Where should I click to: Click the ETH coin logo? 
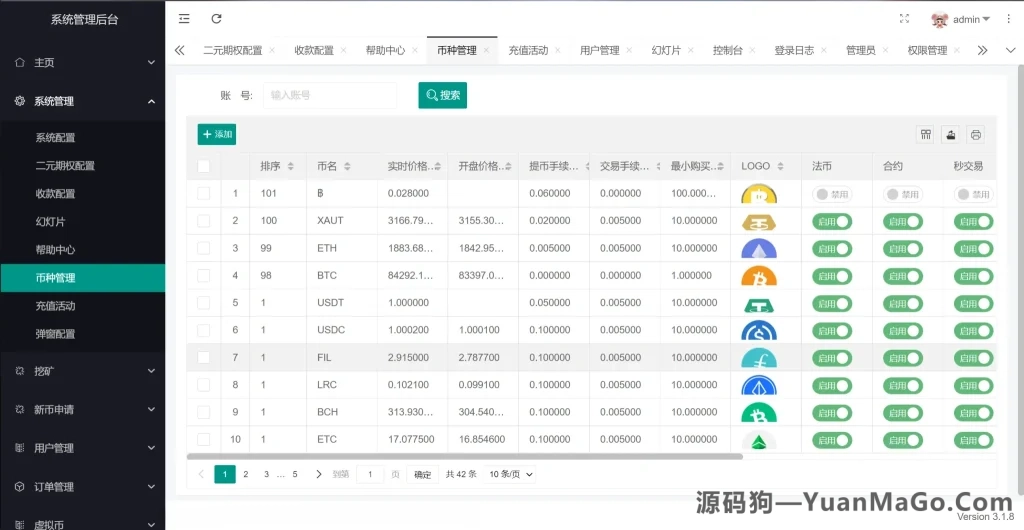point(759,249)
